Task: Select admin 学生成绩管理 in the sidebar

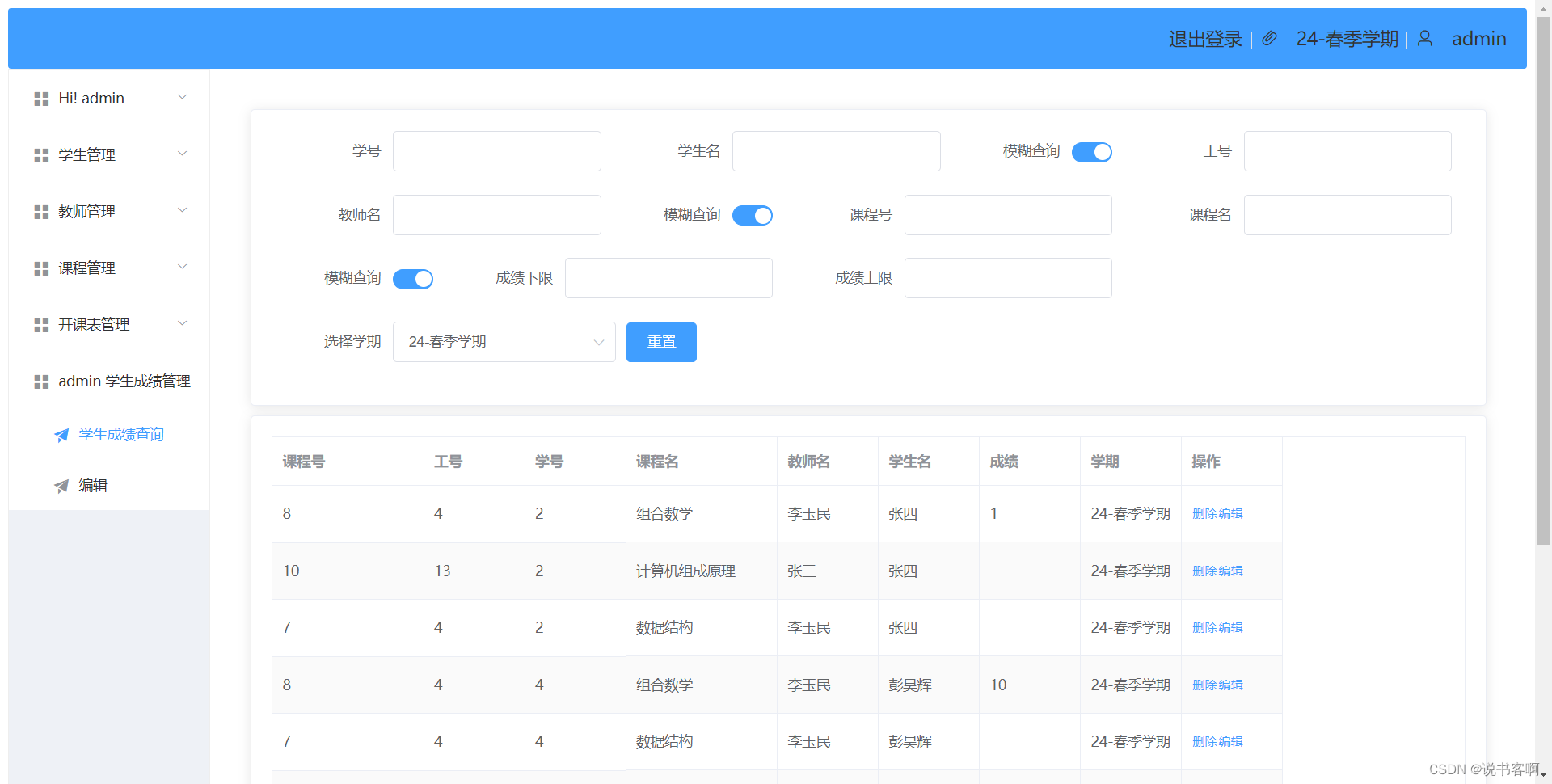Action: (109, 381)
